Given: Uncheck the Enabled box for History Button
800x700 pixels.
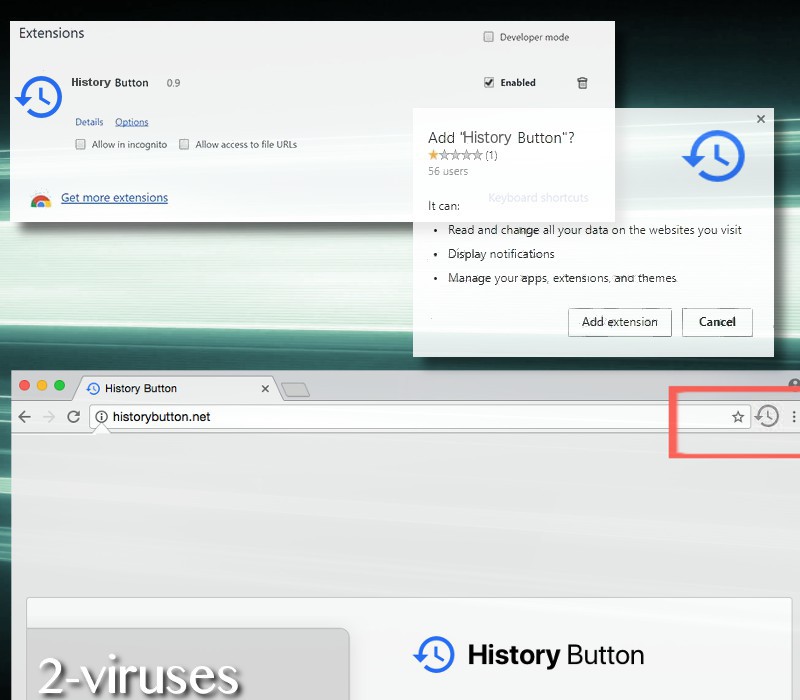Looking at the screenshot, I should 489,83.
